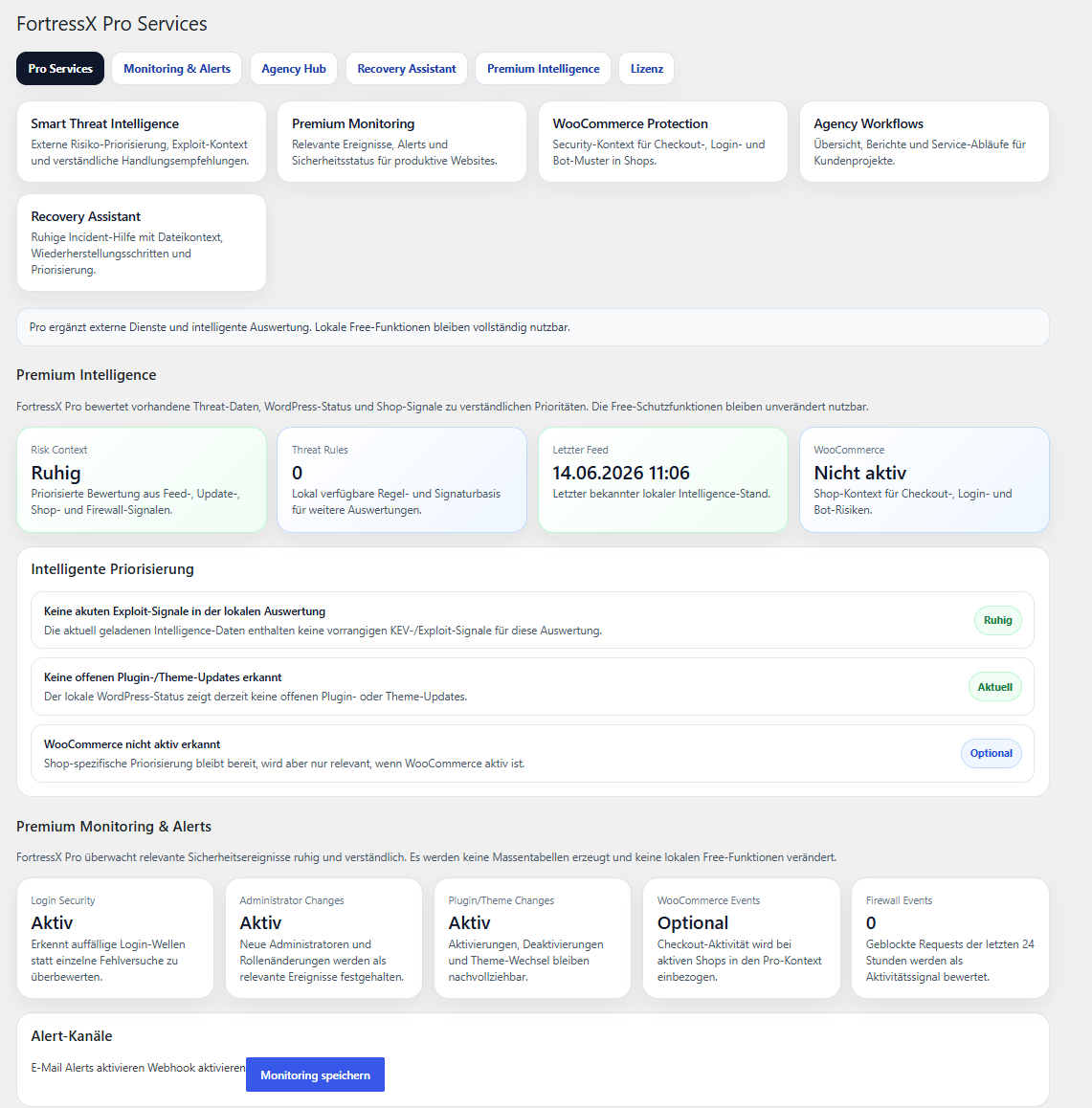This screenshot has height=1108, width=1092.
Task: Select the Pro Services tab
Action: [x=60, y=69]
